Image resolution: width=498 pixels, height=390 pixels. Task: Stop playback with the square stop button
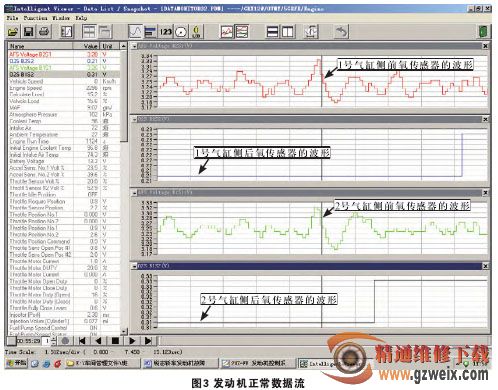pyautogui.click(x=115, y=341)
